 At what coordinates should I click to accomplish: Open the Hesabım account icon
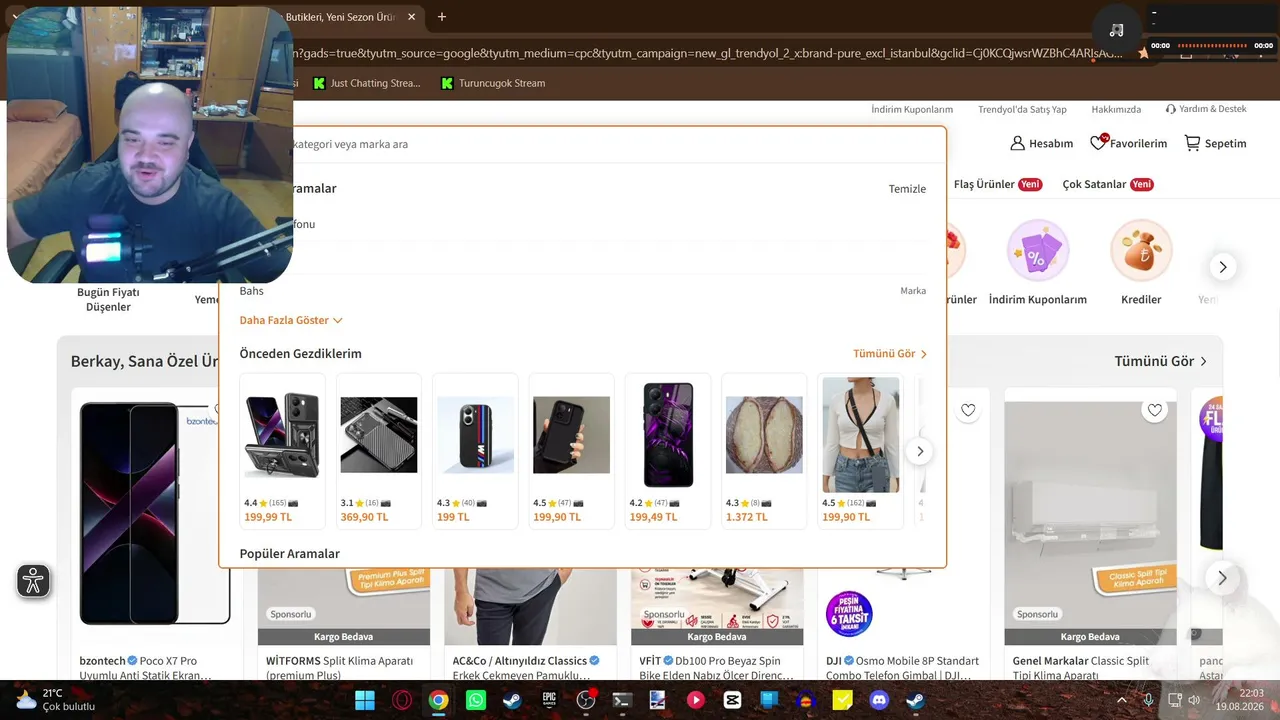[1018, 143]
